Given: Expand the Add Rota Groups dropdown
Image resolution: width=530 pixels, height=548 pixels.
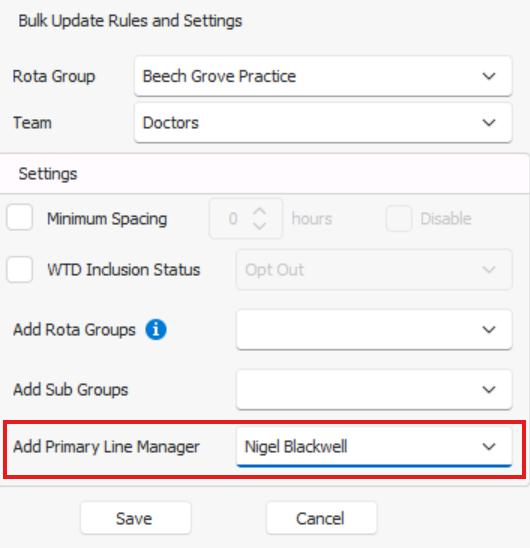Looking at the screenshot, I should (x=374, y=330).
